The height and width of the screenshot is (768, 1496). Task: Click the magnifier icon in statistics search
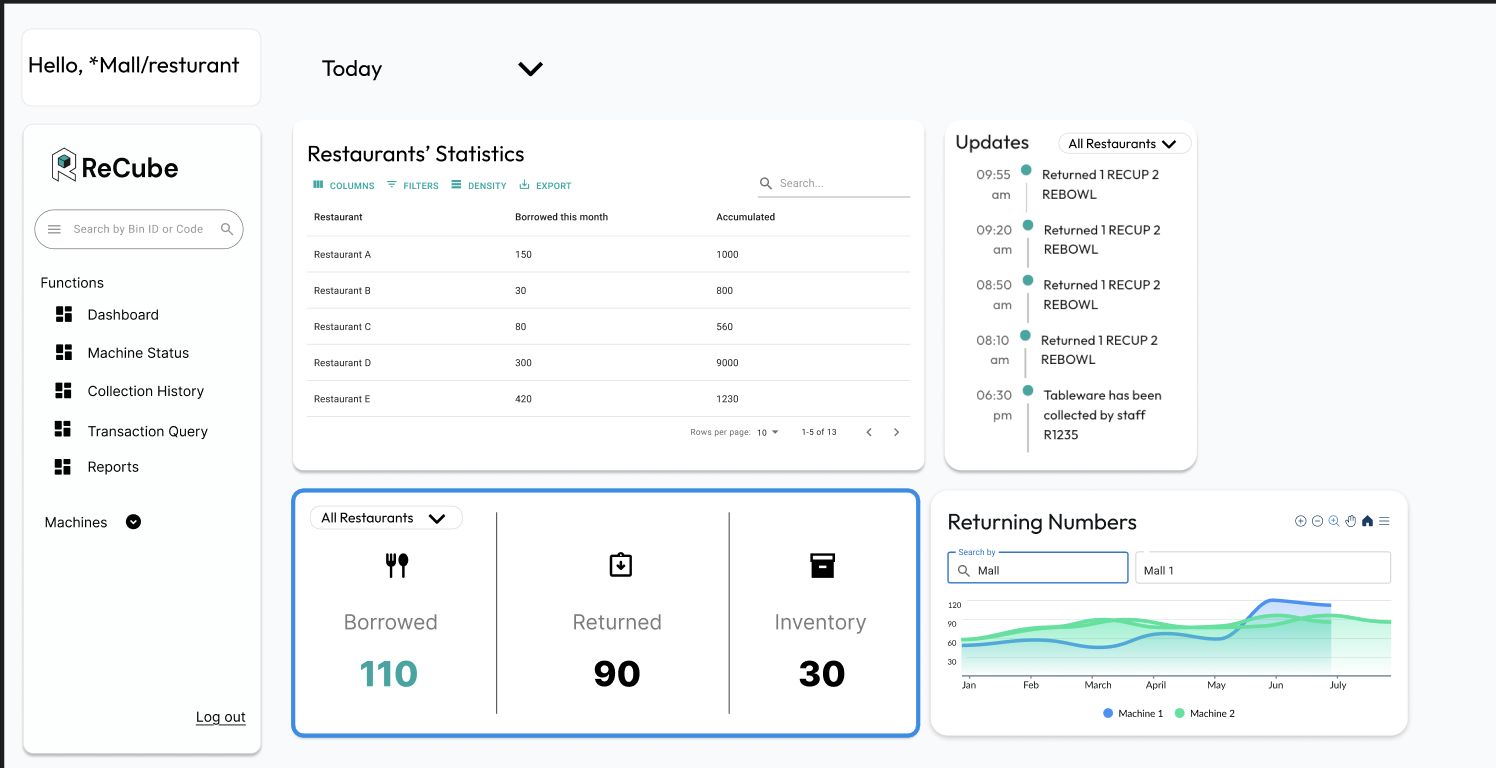tap(766, 183)
